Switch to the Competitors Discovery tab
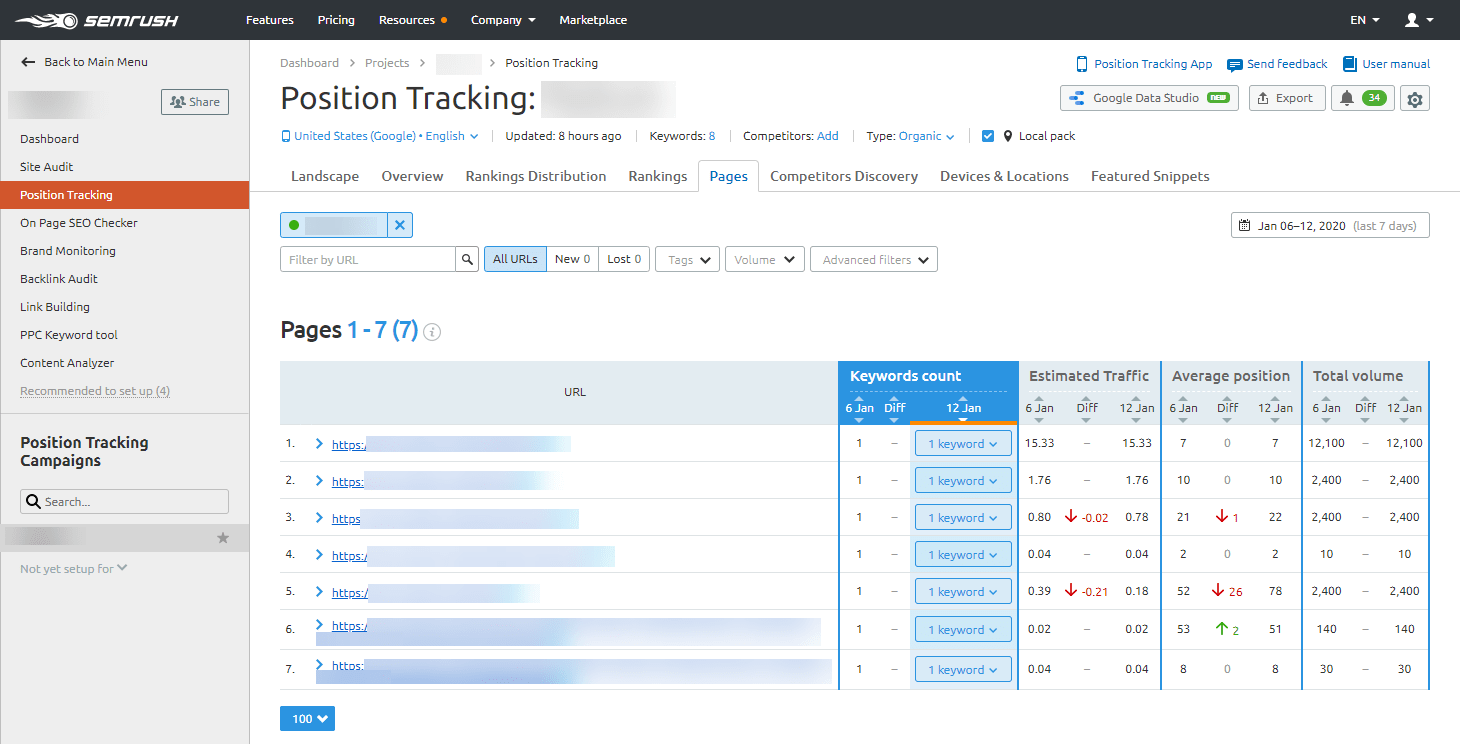This screenshot has width=1460, height=744. [844, 176]
